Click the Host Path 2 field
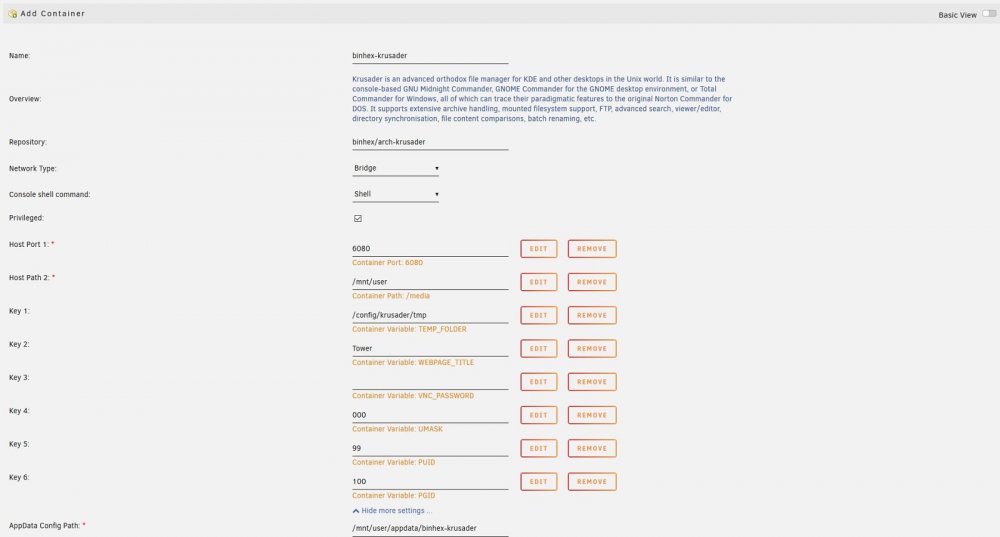Image resolution: width=1000 pixels, height=537 pixels. 430,282
